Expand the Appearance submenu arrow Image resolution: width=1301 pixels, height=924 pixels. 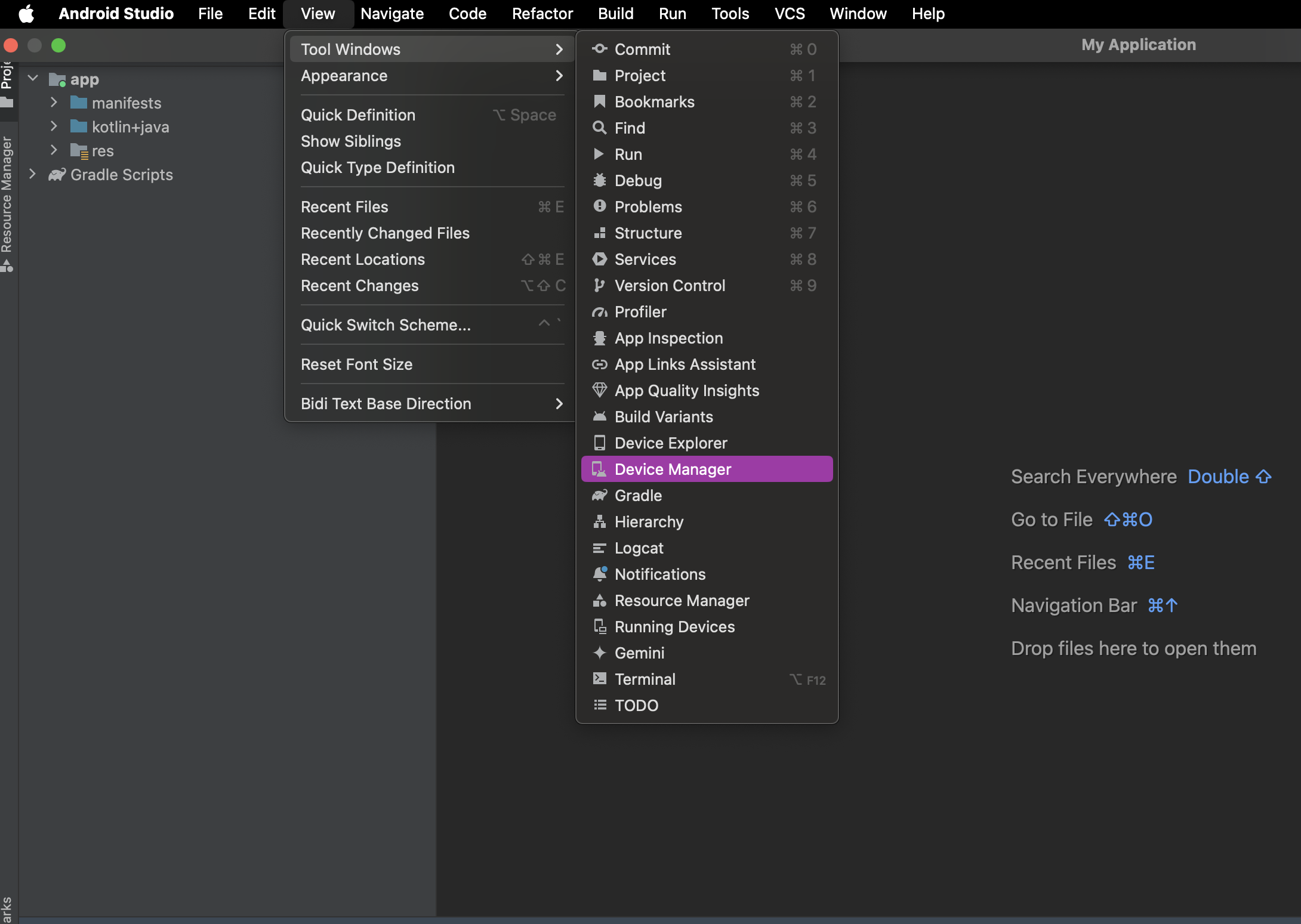[x=556, y=75]
